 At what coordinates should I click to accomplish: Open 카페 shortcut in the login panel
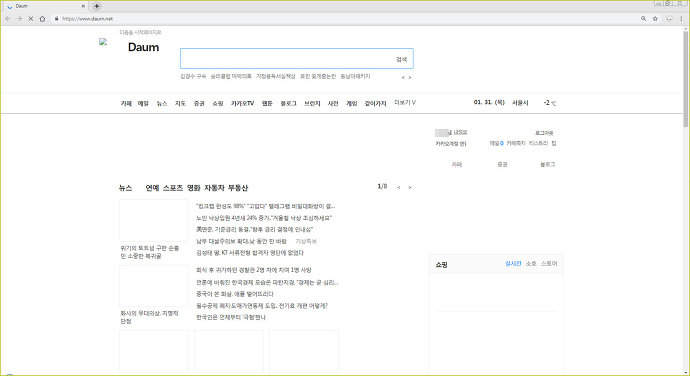click(457, 164)
